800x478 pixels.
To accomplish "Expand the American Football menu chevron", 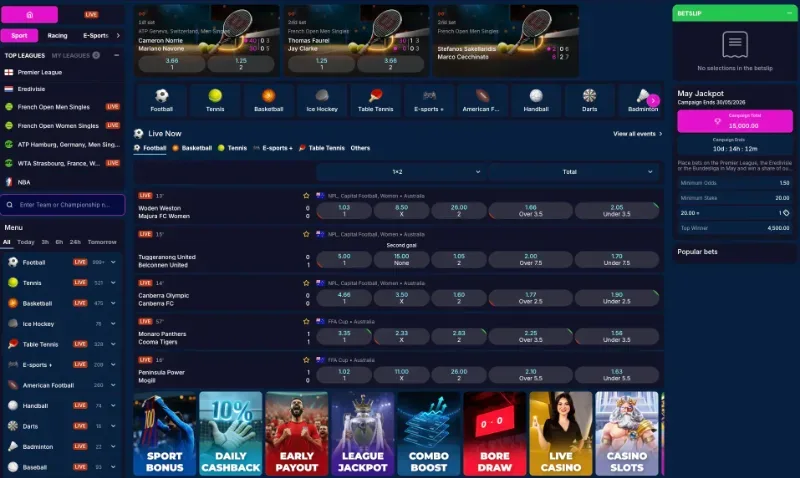I will 113,385.
